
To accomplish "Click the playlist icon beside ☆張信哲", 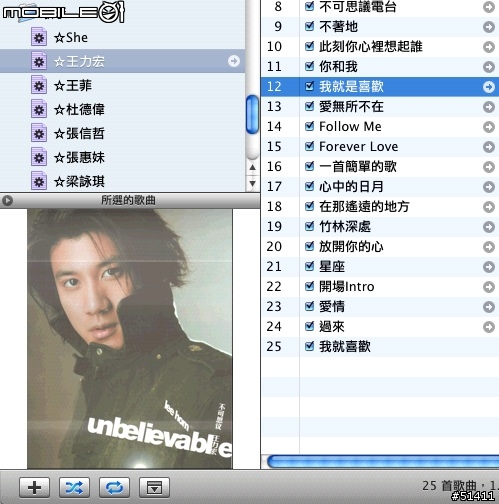I will [39, 133].
